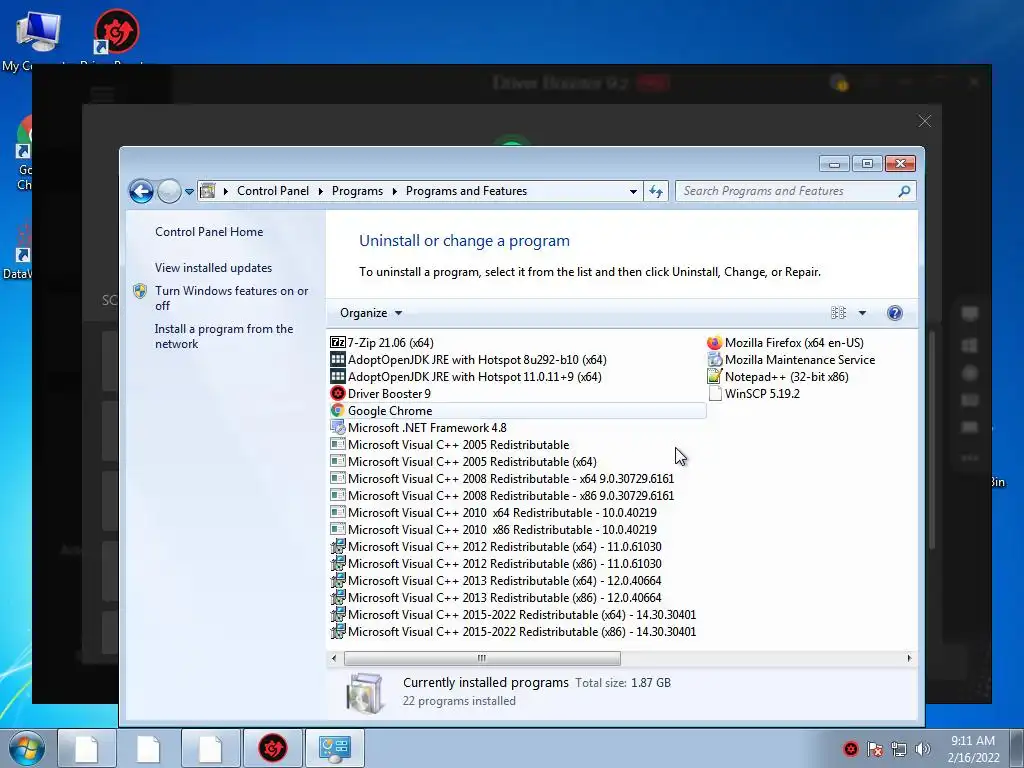Click the WinSCP 5.19.2 file icon

tap(714, 393)
